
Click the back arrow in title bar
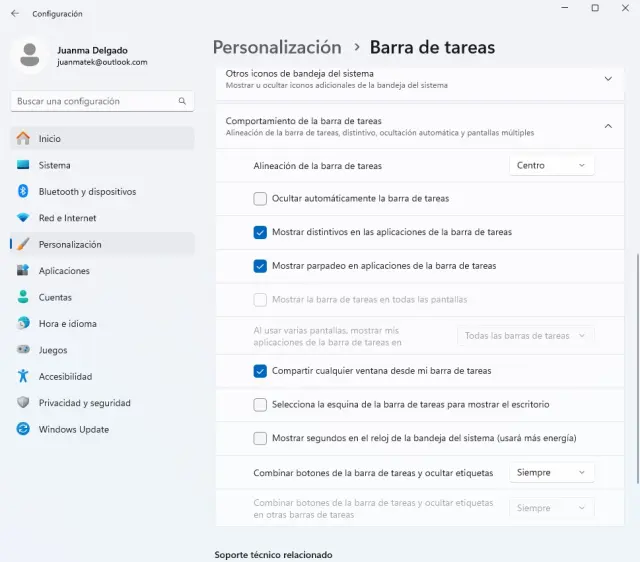point(14,14)
